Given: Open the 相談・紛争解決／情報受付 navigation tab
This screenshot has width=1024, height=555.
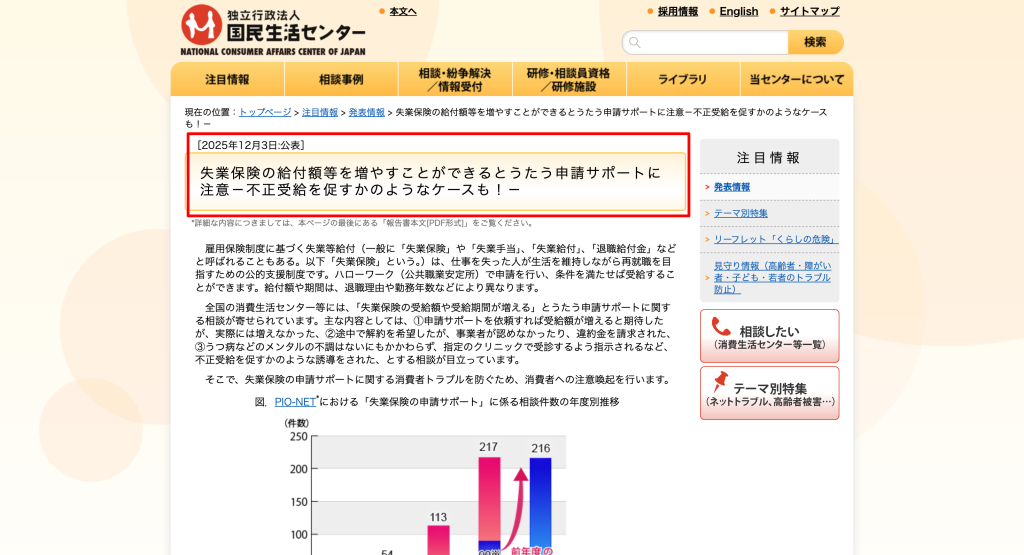Looking at the screenshot, I should click(x=455, y=80).
